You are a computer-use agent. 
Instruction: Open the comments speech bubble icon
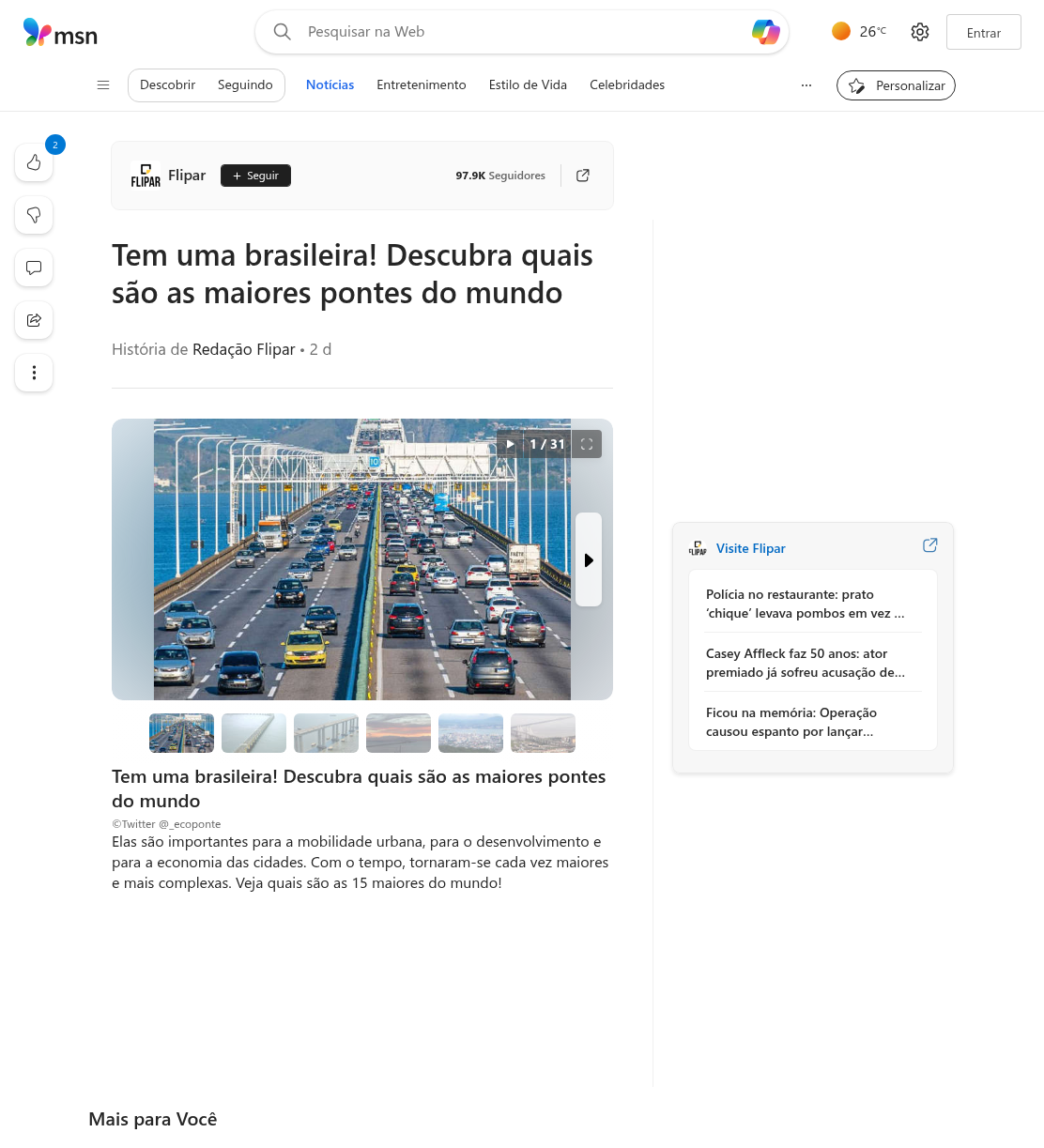(34, 268)
